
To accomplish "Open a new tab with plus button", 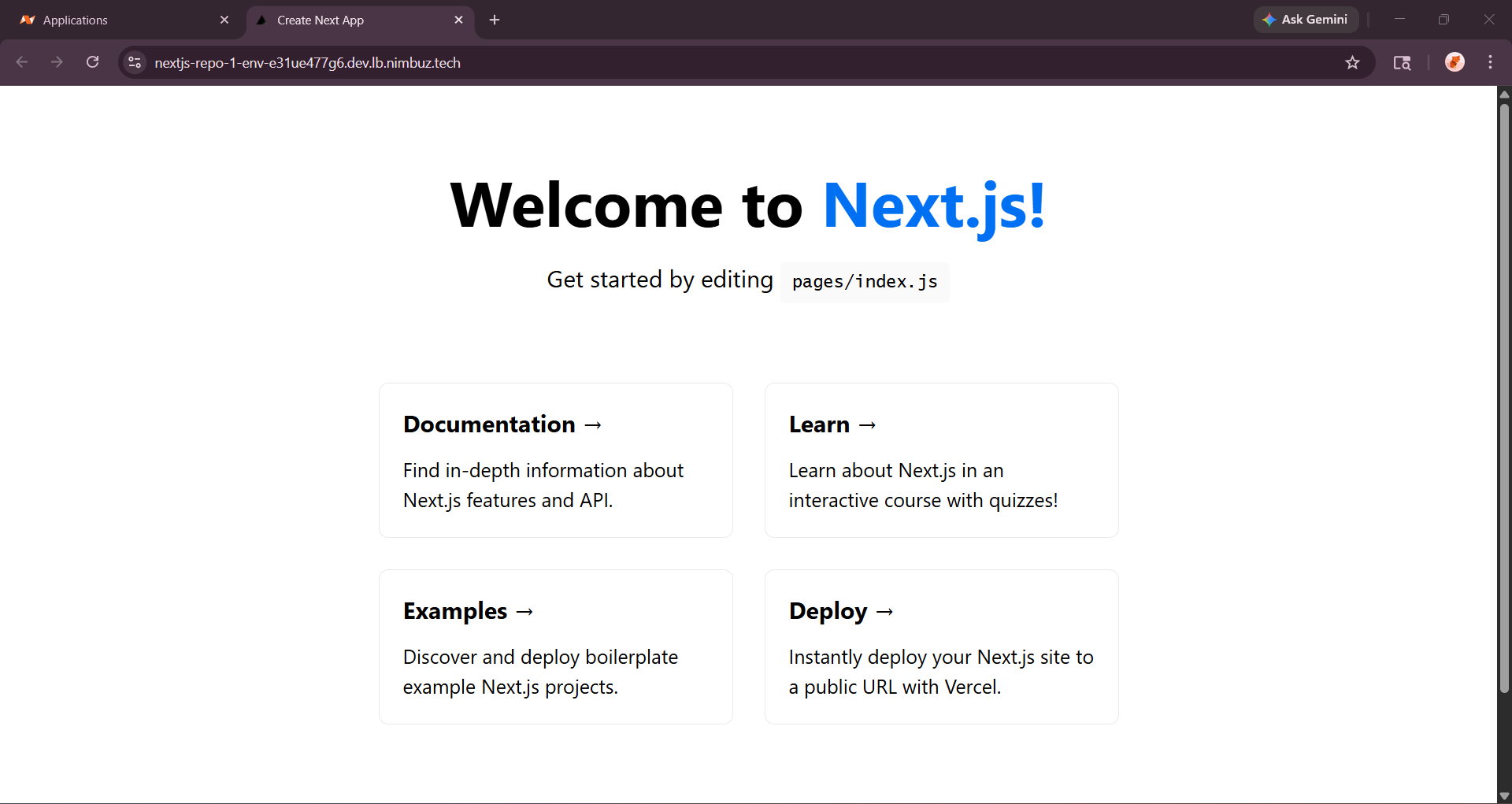I will (495, 20).
